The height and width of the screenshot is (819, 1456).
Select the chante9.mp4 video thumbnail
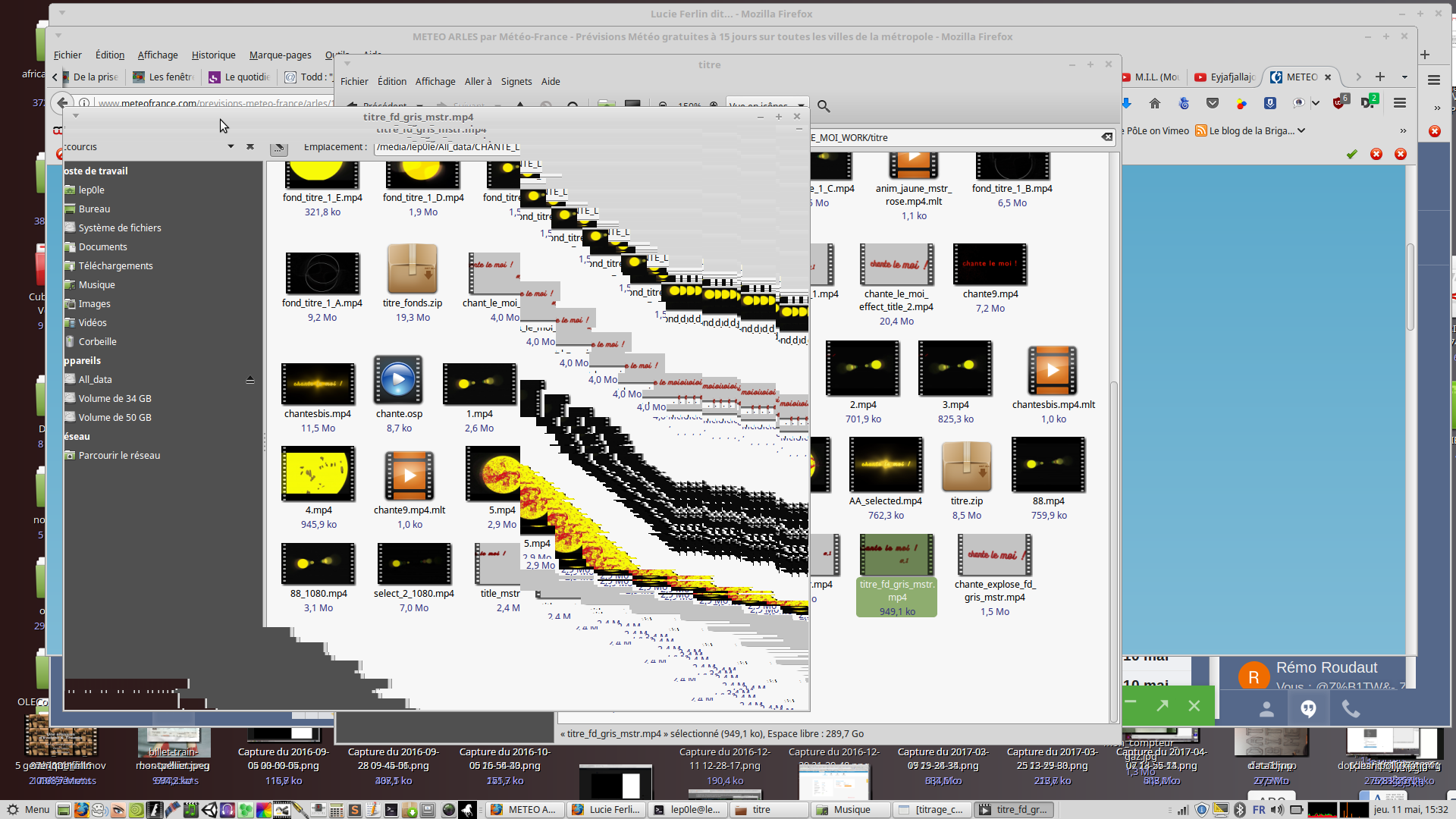[990, 265]
